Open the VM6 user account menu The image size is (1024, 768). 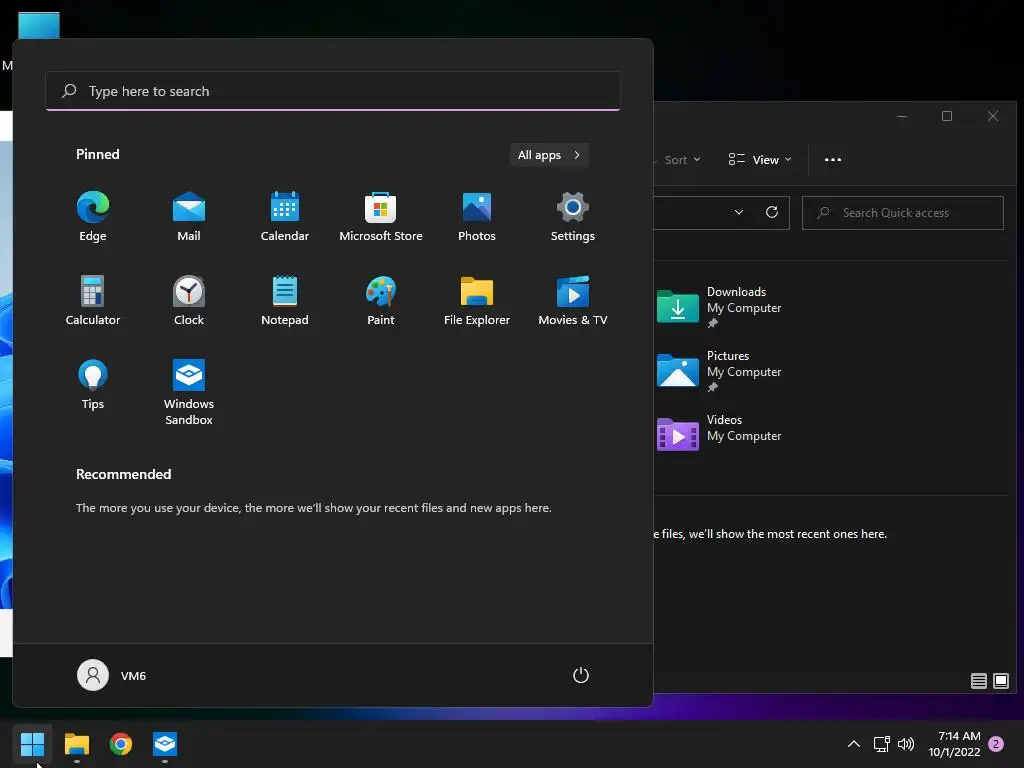[112, 675]
